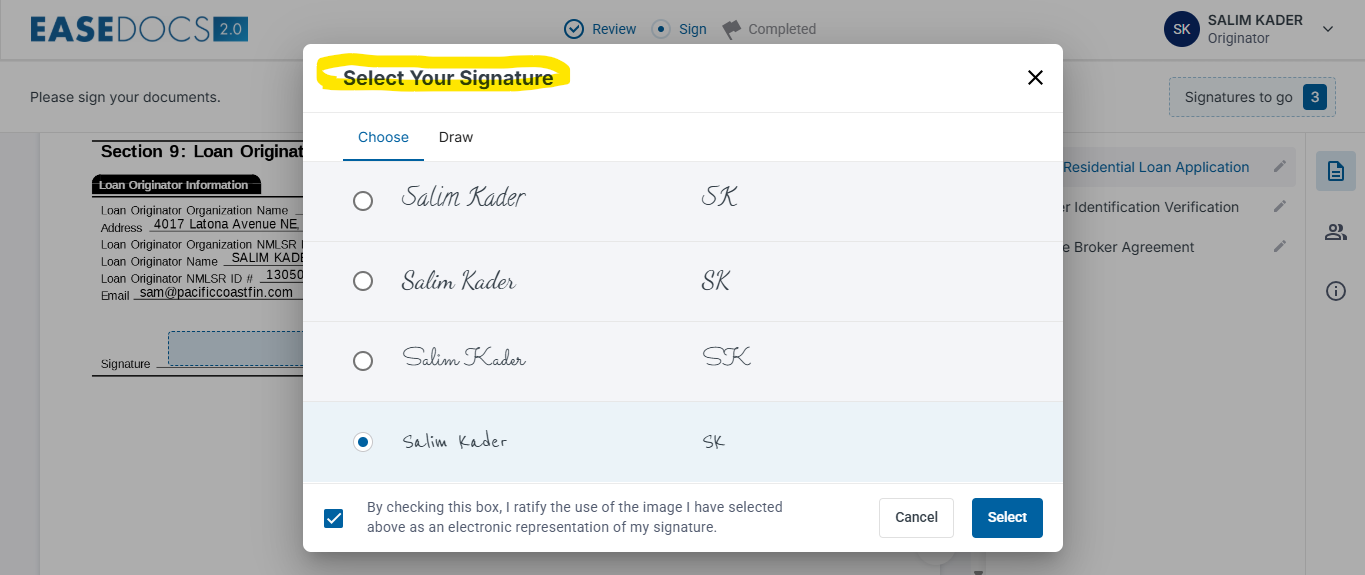This screenshot has width=1365, height=575.
Task: Uncheck the signature ratification checkbox
Action: [x=334, y=518]
